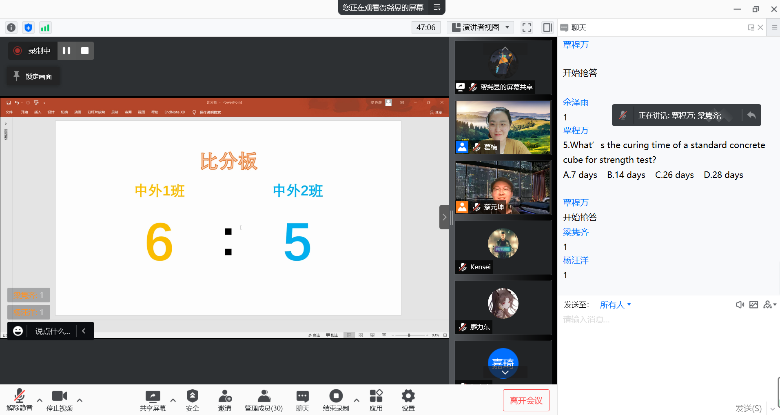Image resolution: width=780 pixels, height=415 pixels.
Task: Pause the recording
Action: coord(66,50)
